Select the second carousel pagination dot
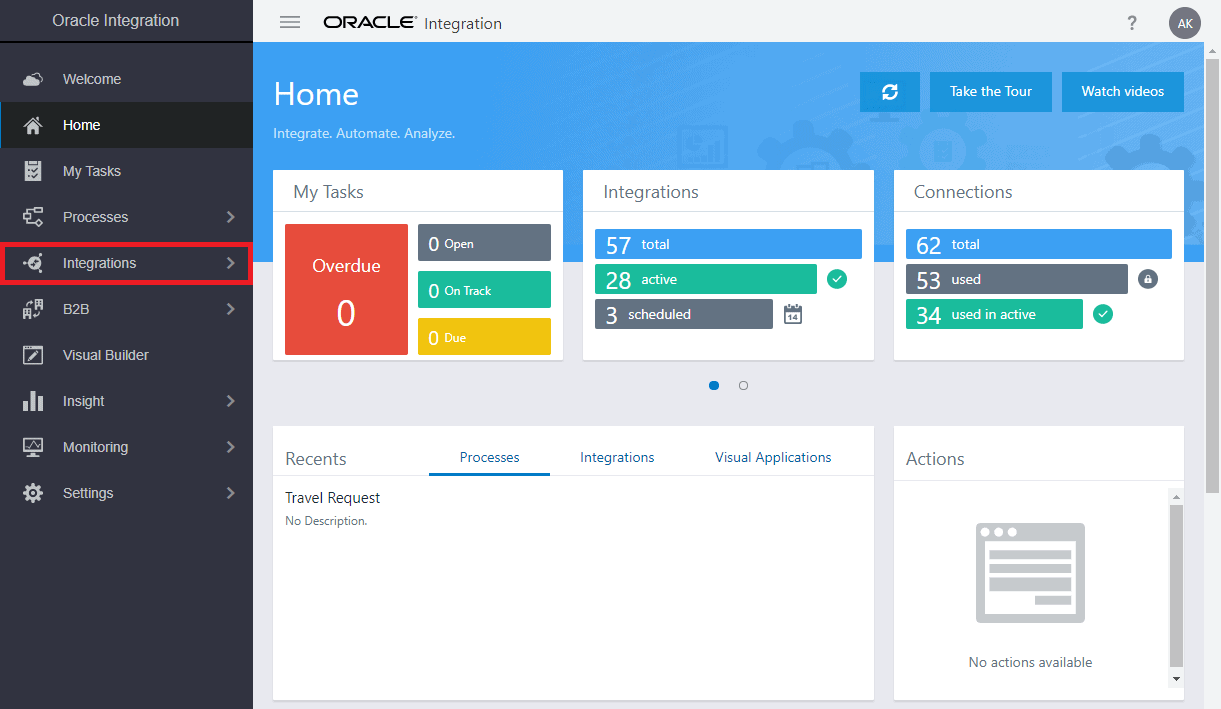This screenshot has width=1221, height=709. pos(743,384)
